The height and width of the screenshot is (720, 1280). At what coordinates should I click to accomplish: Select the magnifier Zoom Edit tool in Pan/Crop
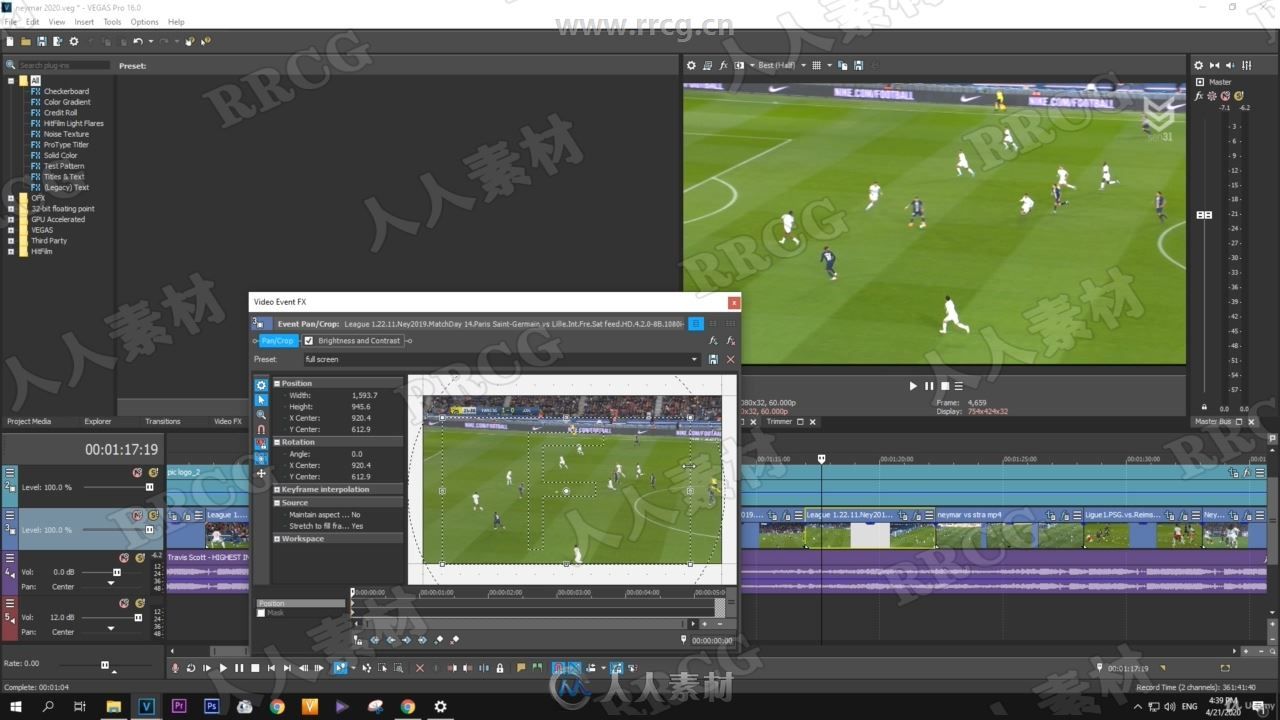coord(261,414)
